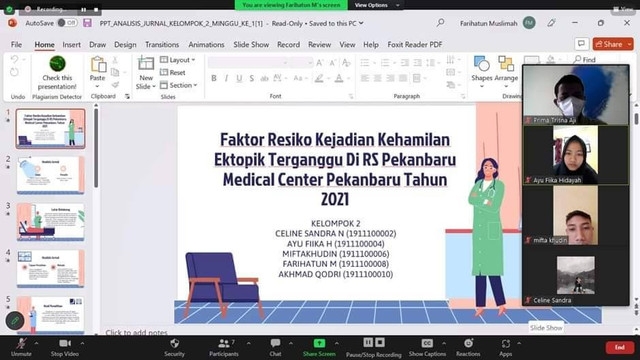The image size is (640, 360).
Task: Open the search magnifier in title bar
Action: coord(440,23)
